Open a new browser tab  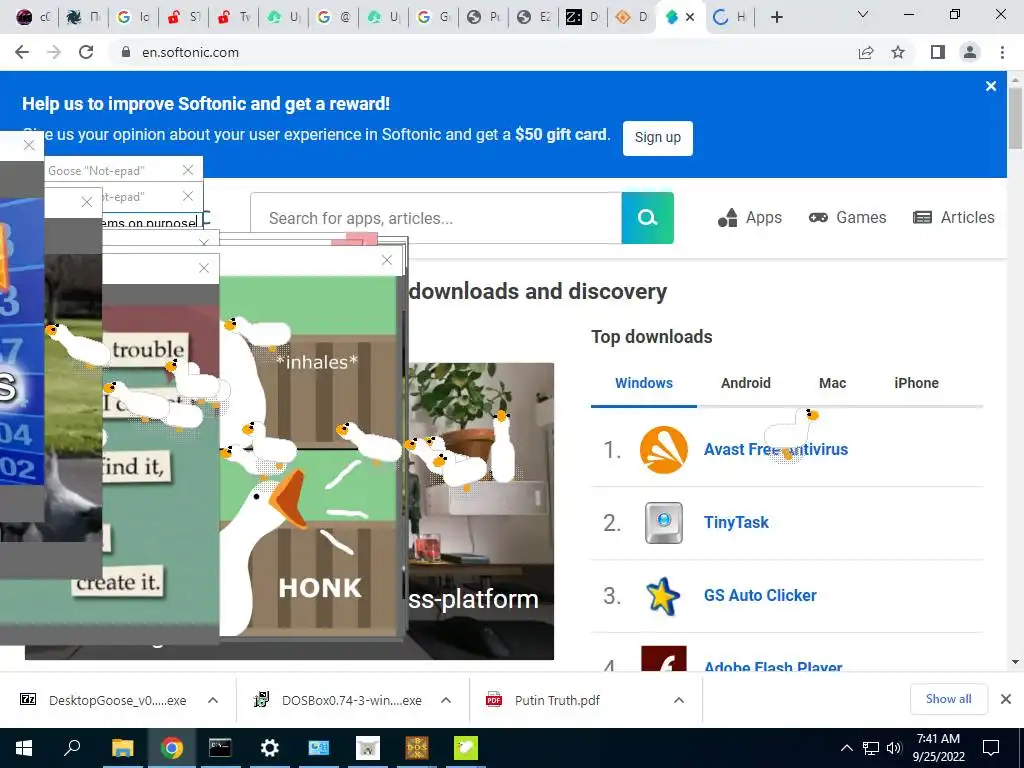[776, 18]
